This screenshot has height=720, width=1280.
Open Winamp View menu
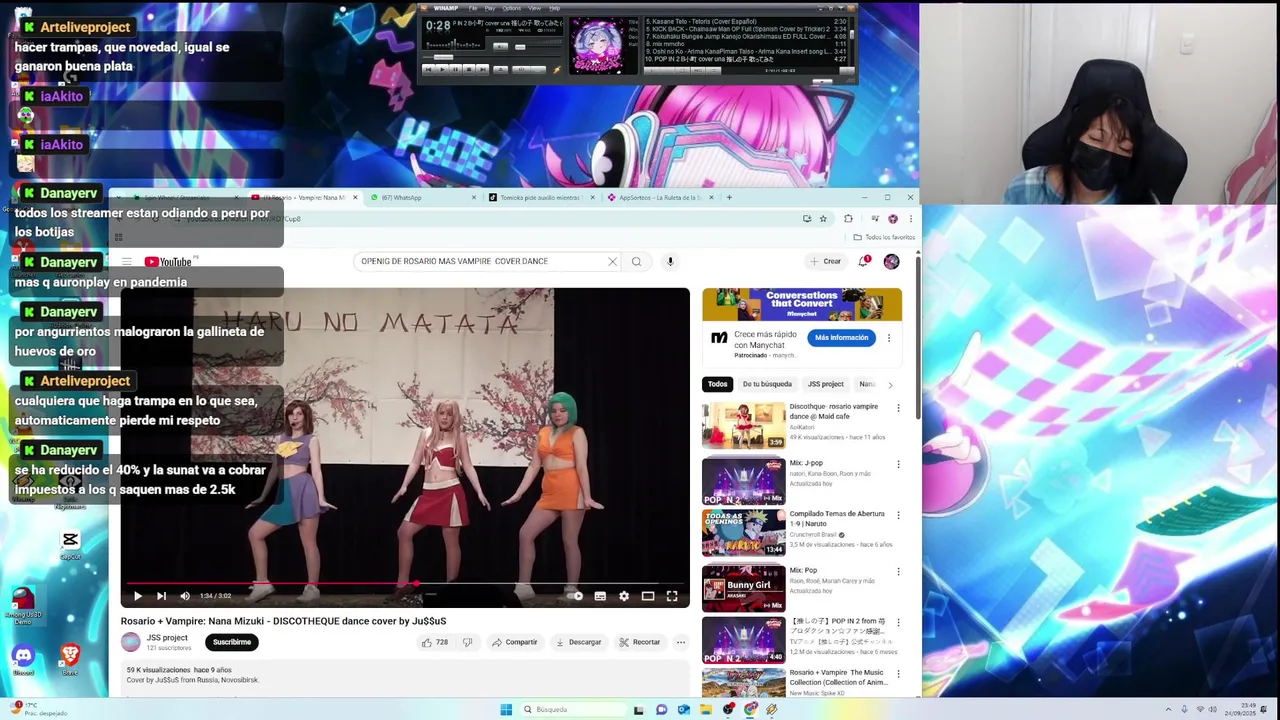[x=535, y=8]
